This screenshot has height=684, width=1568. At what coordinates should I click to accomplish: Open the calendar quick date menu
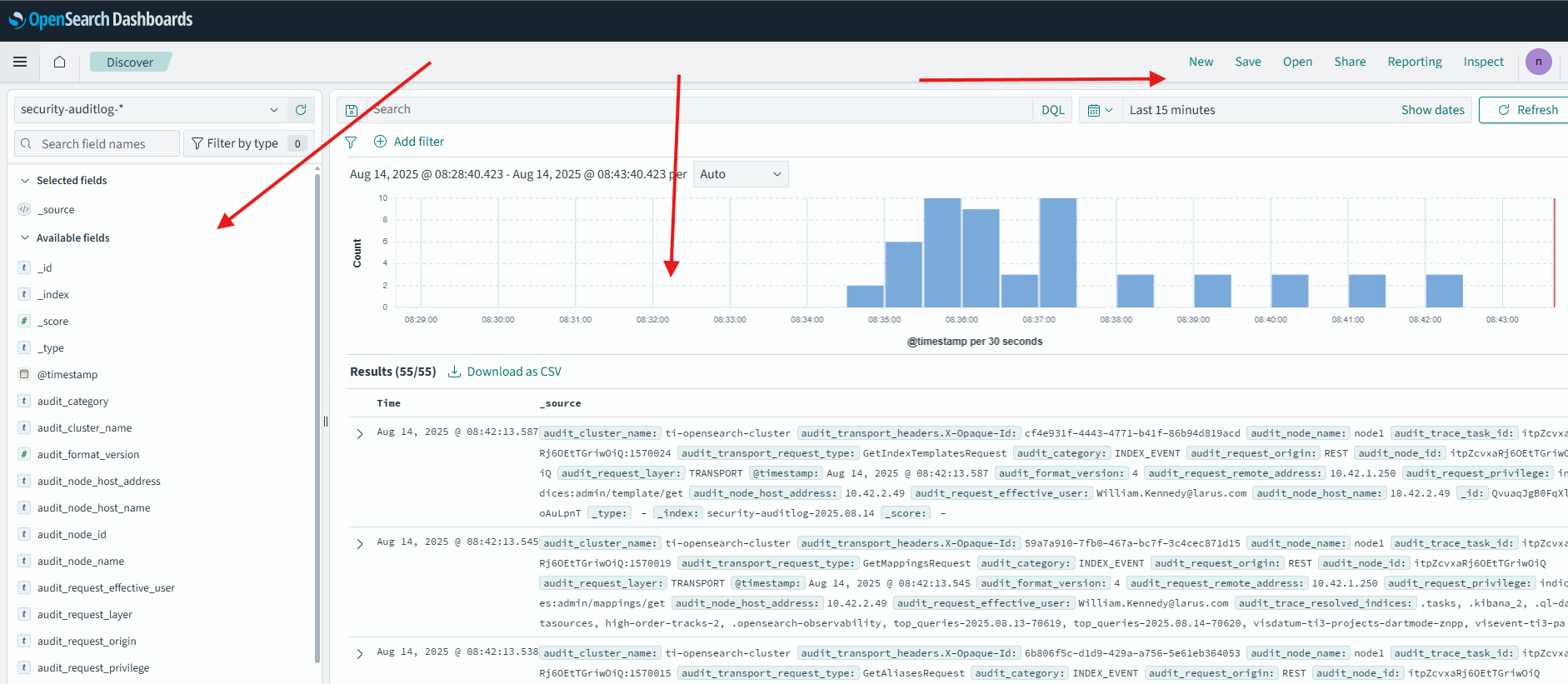(x=1100, y=110)
